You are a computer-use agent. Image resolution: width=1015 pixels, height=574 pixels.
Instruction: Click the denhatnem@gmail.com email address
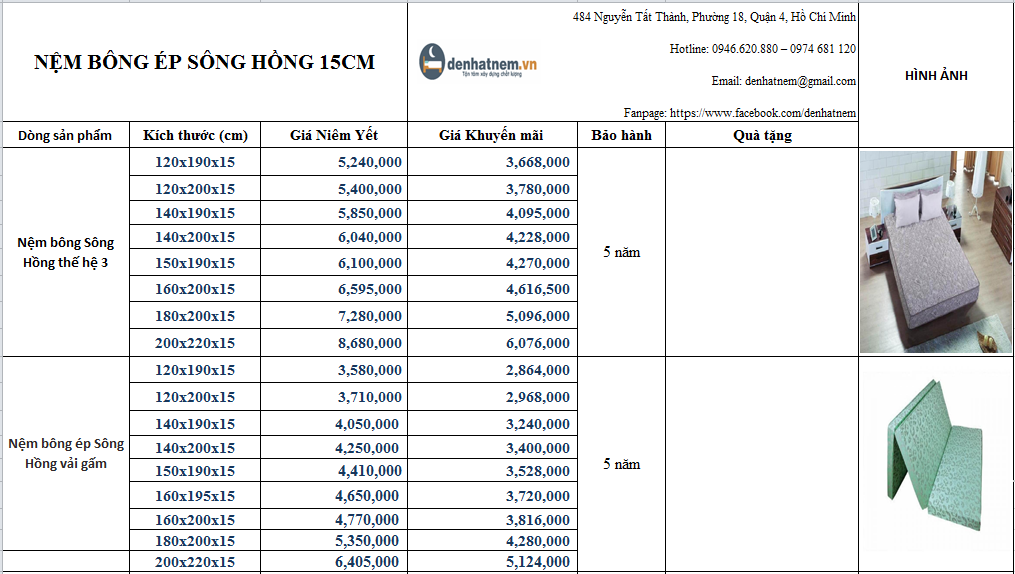(800, 81)
